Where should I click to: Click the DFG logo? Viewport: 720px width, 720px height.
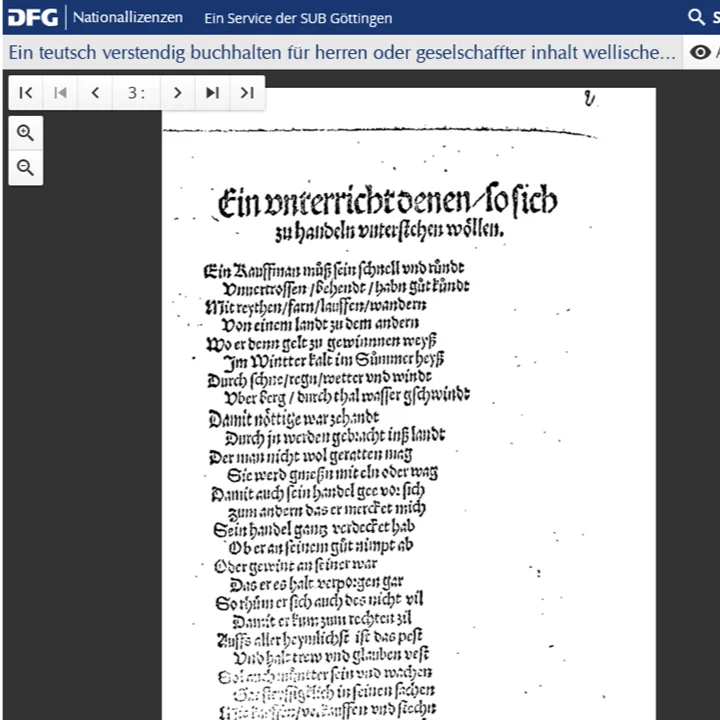tap(33, 17)
